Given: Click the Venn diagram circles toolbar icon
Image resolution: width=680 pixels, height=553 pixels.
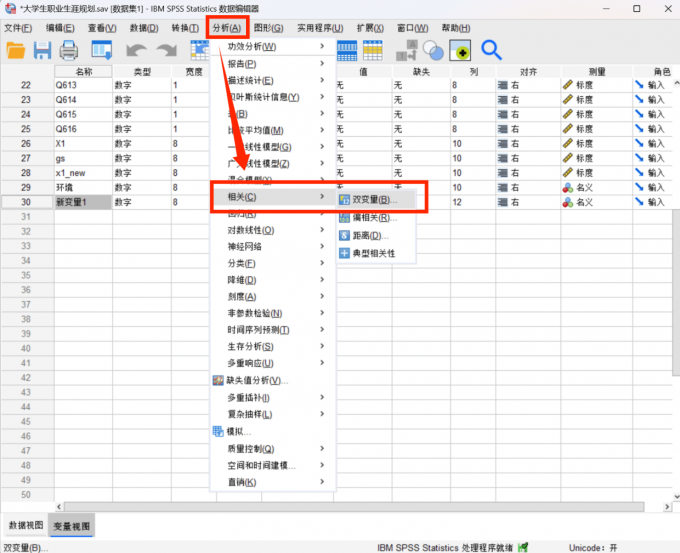Looking at the screenshot, I should [433, 50].
